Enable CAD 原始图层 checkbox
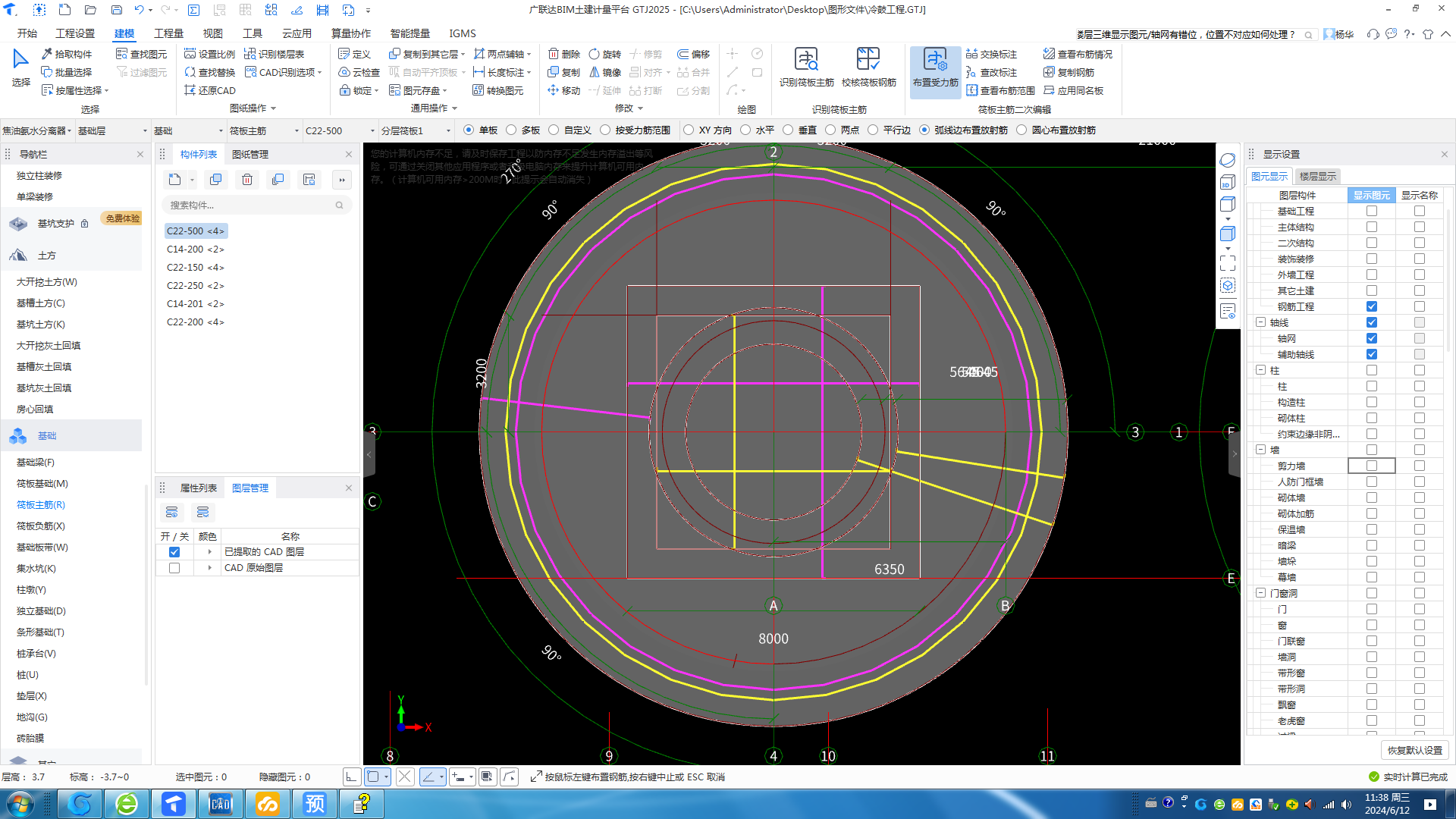This screenshot has width=1456, height=819. click(x=174, y=568)
